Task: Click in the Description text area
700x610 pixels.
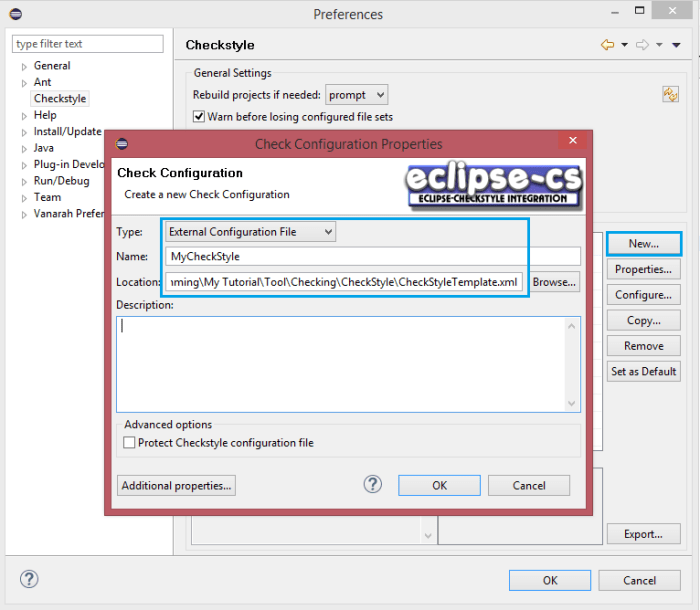Action: click(x=342, y=364)
